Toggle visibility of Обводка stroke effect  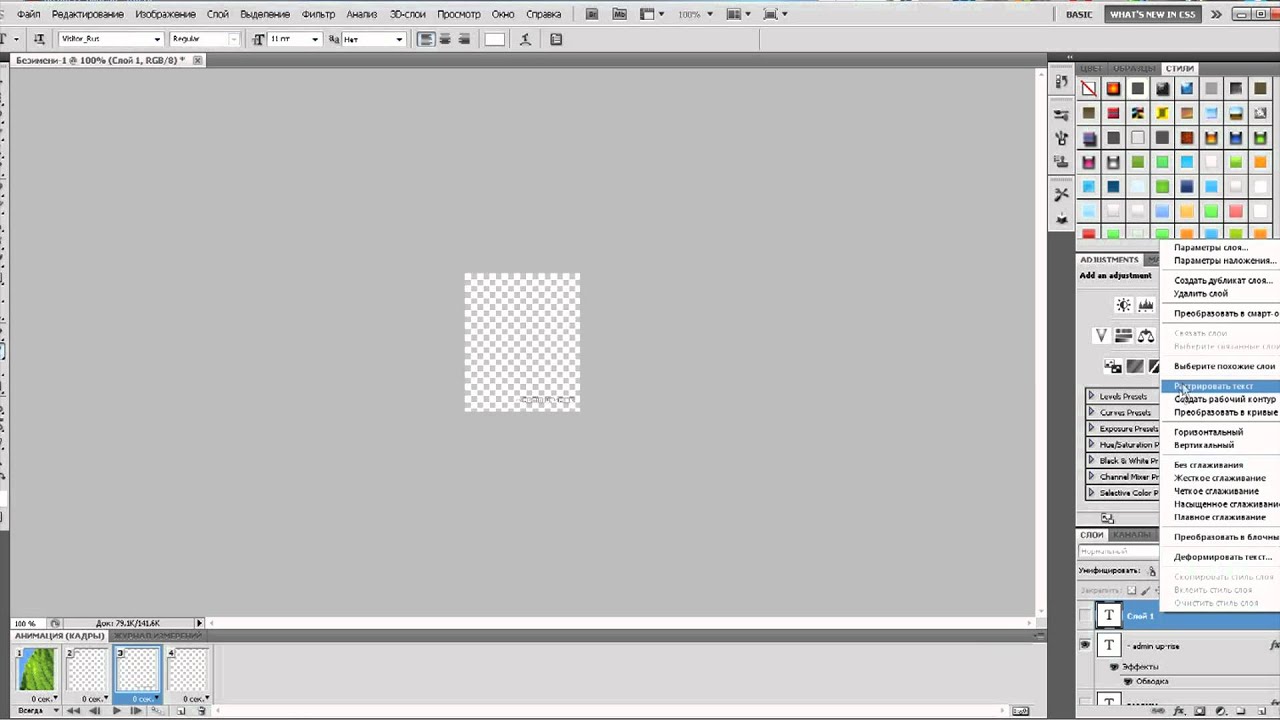(x=1129, y=681)
